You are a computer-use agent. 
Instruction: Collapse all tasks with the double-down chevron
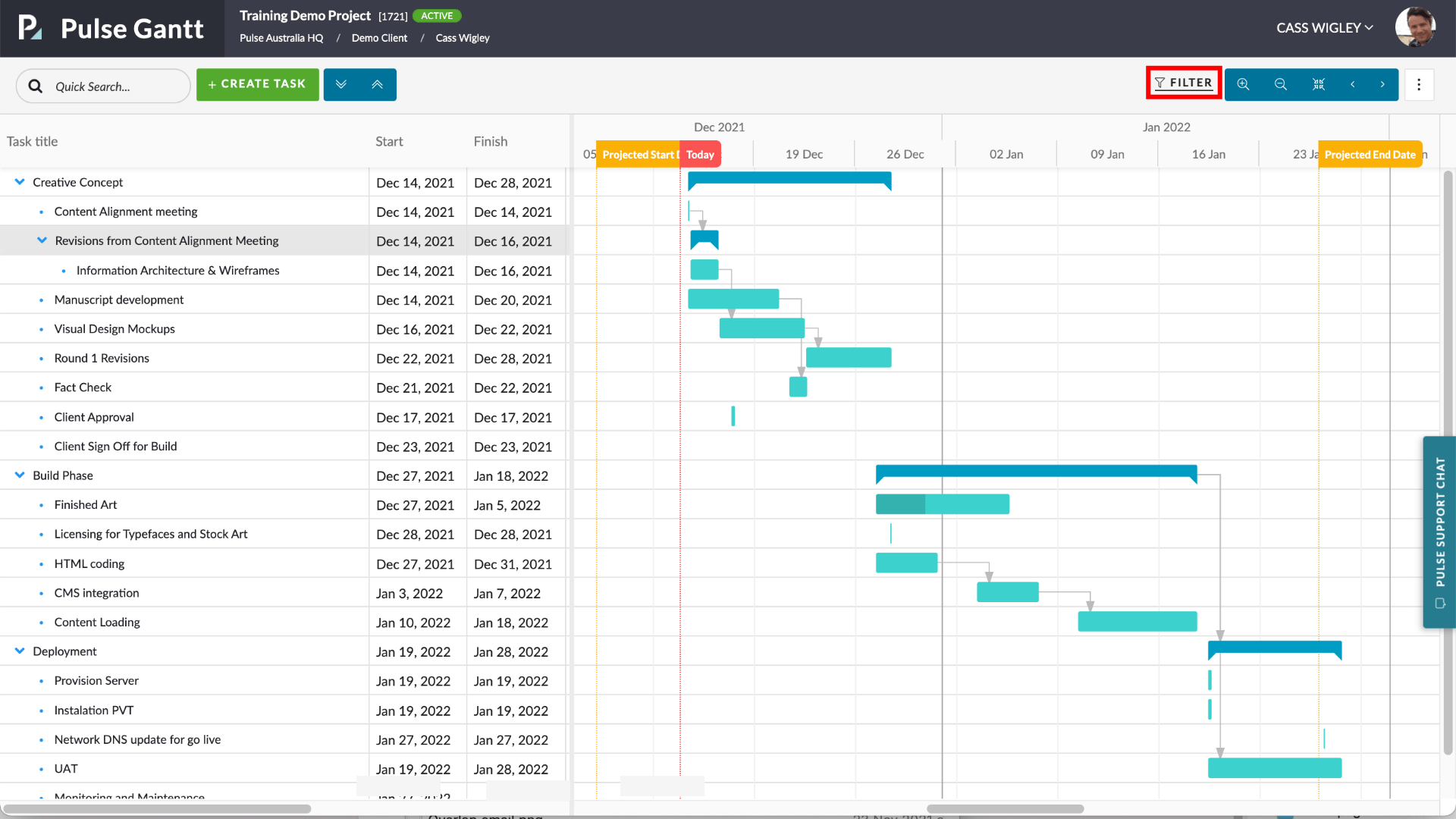[341, 84]
